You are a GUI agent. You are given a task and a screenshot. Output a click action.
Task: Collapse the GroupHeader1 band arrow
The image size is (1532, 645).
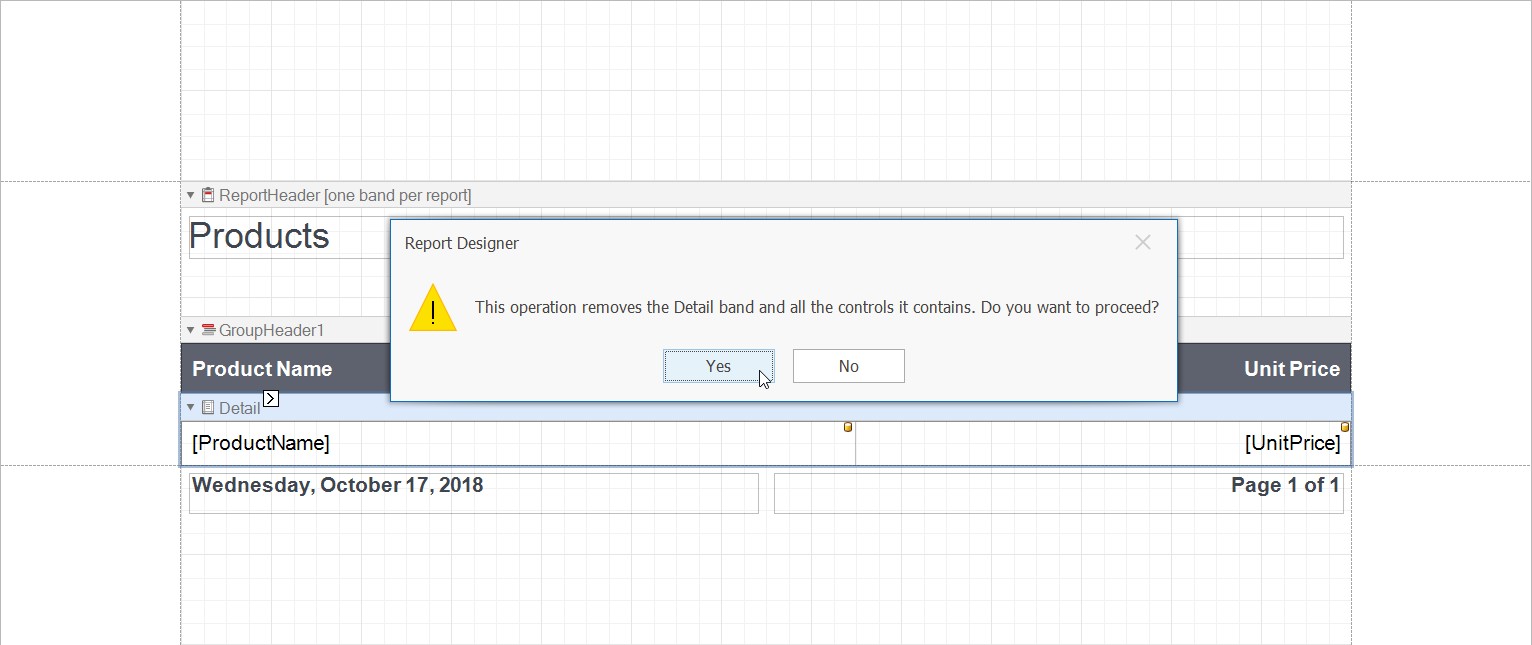pyautogui.click(x=191, y=330)
